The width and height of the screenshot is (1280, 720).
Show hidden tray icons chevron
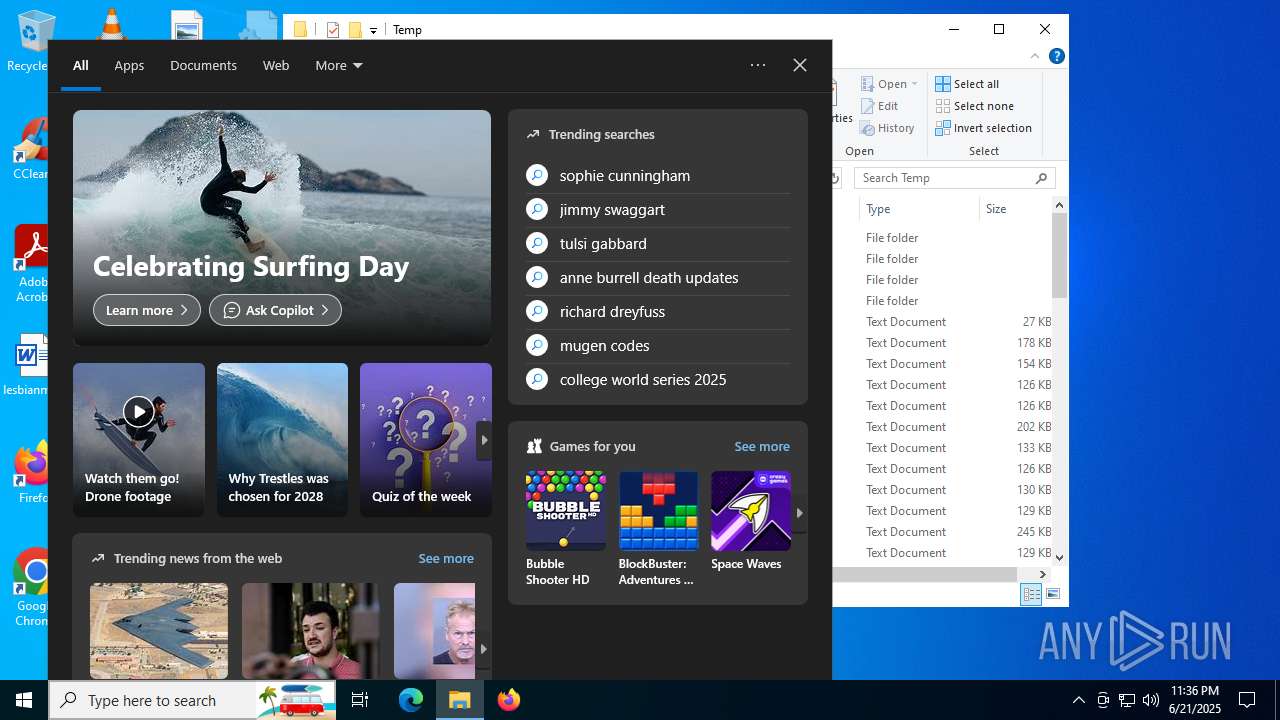click(x=1079, y=700)
